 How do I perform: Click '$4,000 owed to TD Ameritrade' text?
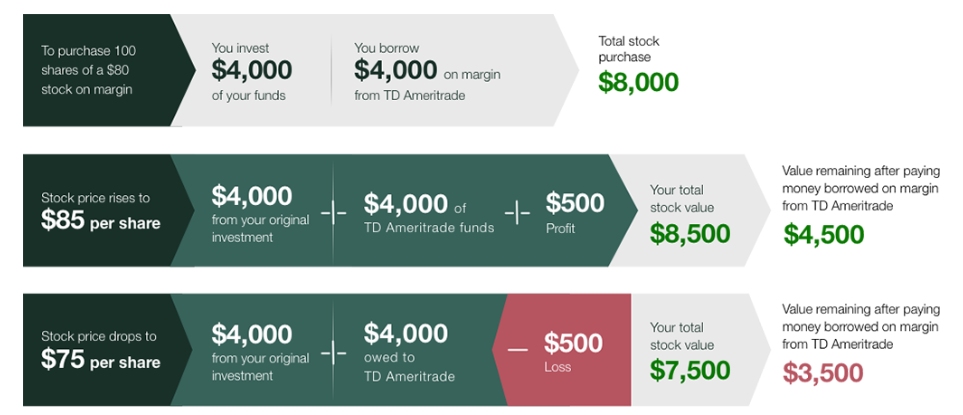[x=410, y=352]
